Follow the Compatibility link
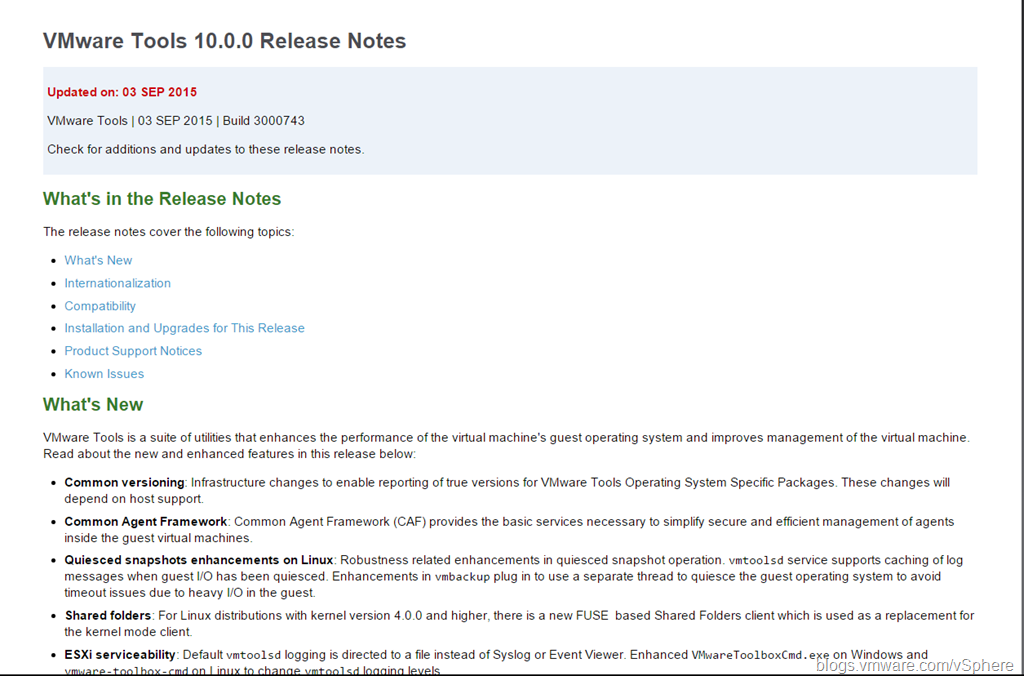The width and height of the screenshot is (1024, 676). coord(100,306)
